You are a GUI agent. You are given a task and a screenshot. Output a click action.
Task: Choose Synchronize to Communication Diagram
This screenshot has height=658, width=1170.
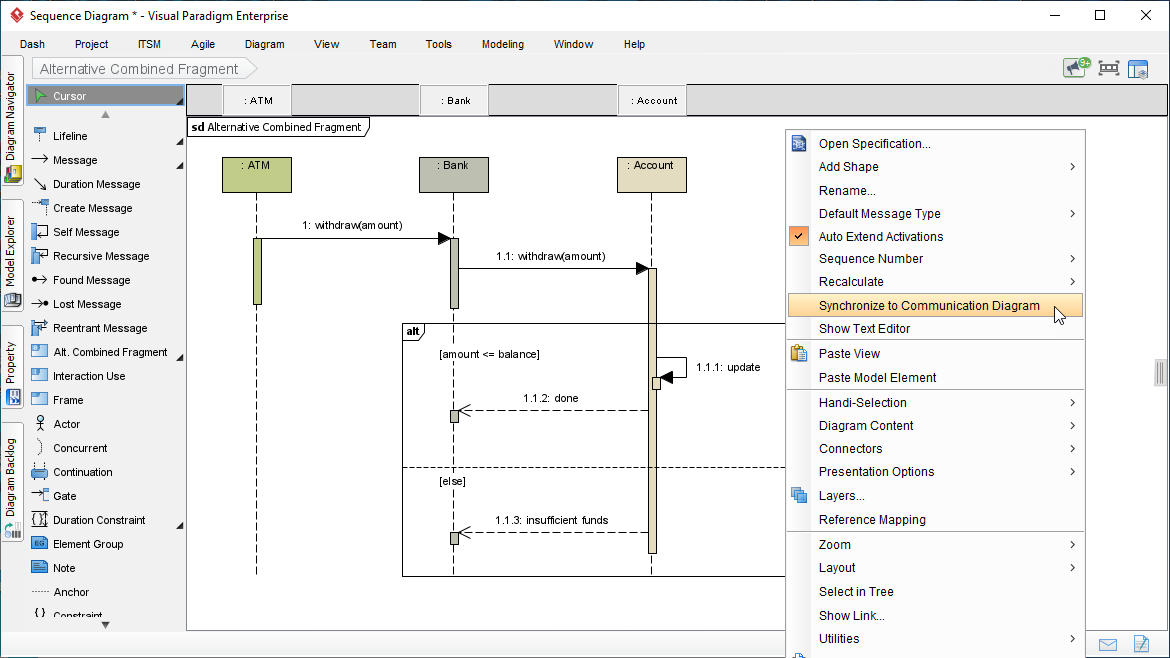click(x=936, y=305)
